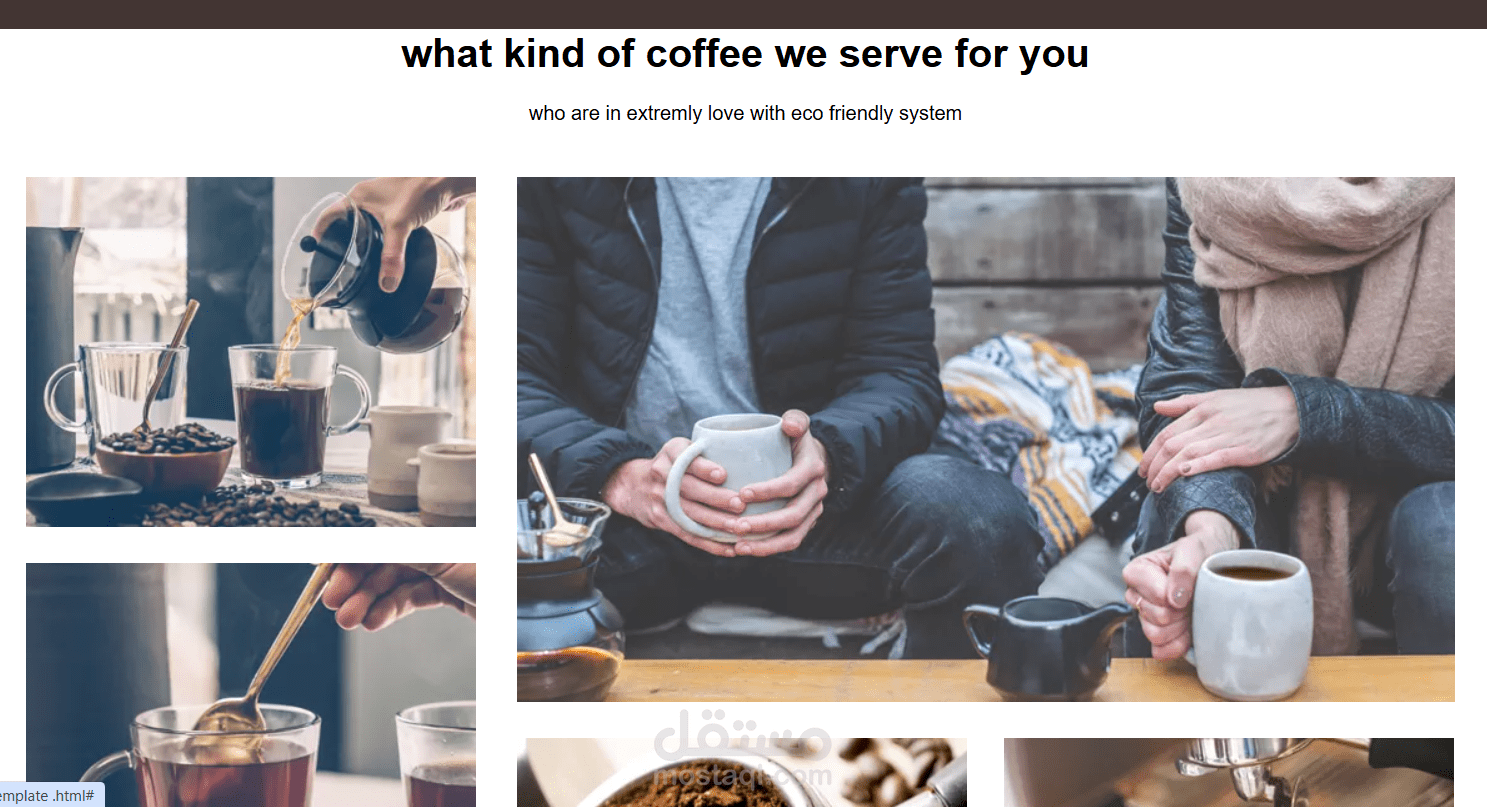1487x807 pixels.
Task: Select the espresso machine photo
Action: pyautogui.click(x=1229, y=773)
